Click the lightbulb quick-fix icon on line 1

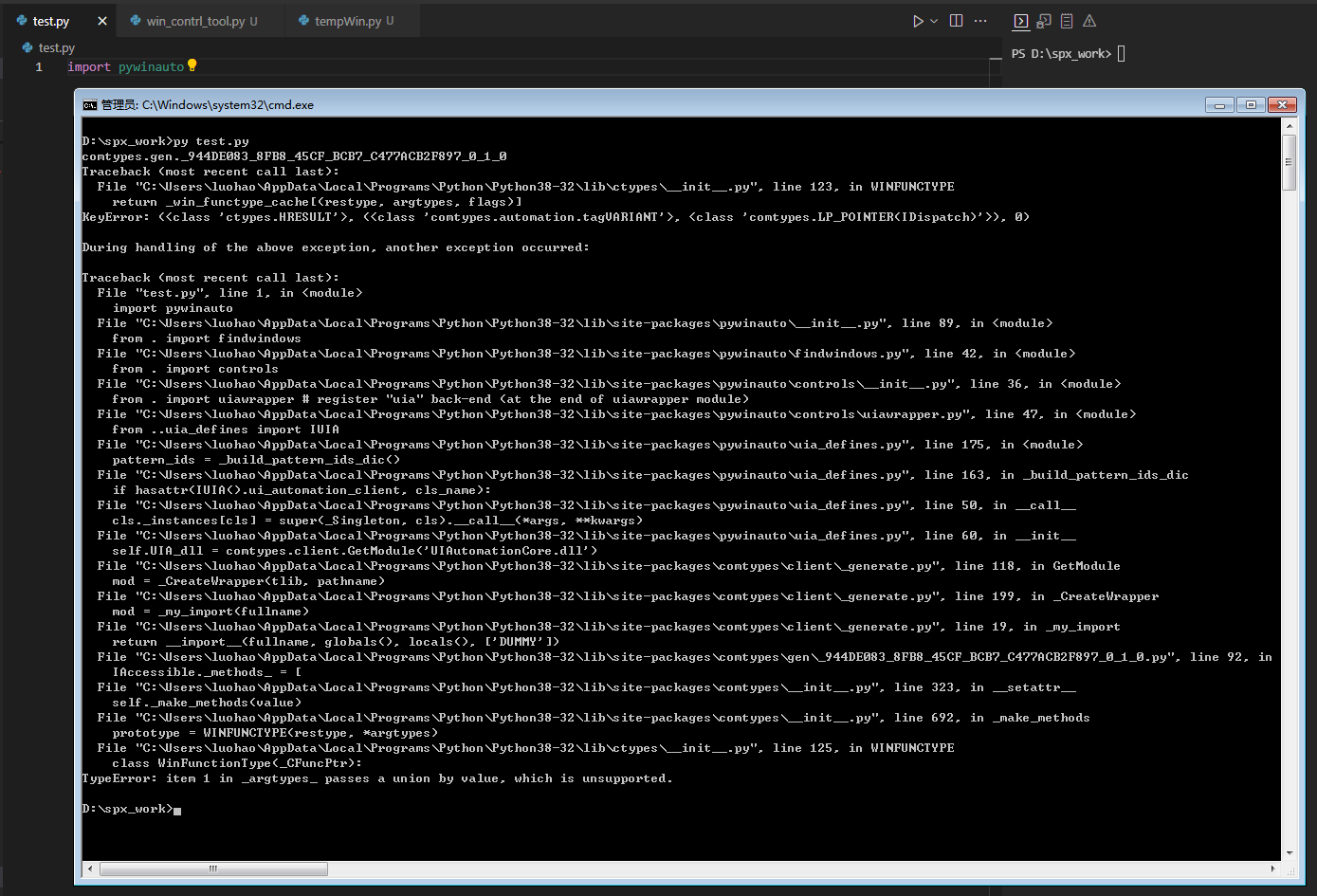[x=192, y=65]
